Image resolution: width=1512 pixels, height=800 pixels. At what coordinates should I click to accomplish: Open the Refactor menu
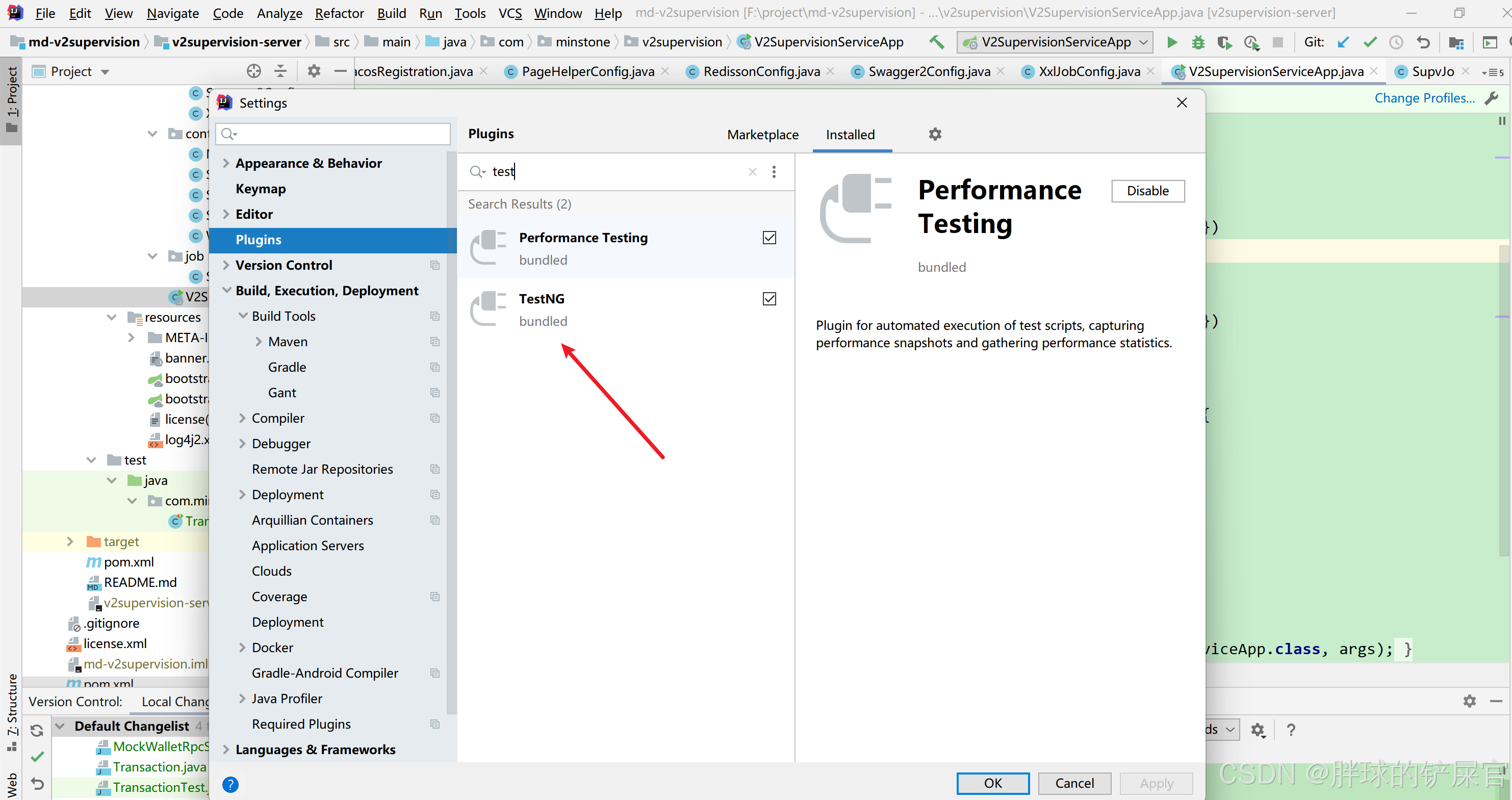[x=339, y=13]
